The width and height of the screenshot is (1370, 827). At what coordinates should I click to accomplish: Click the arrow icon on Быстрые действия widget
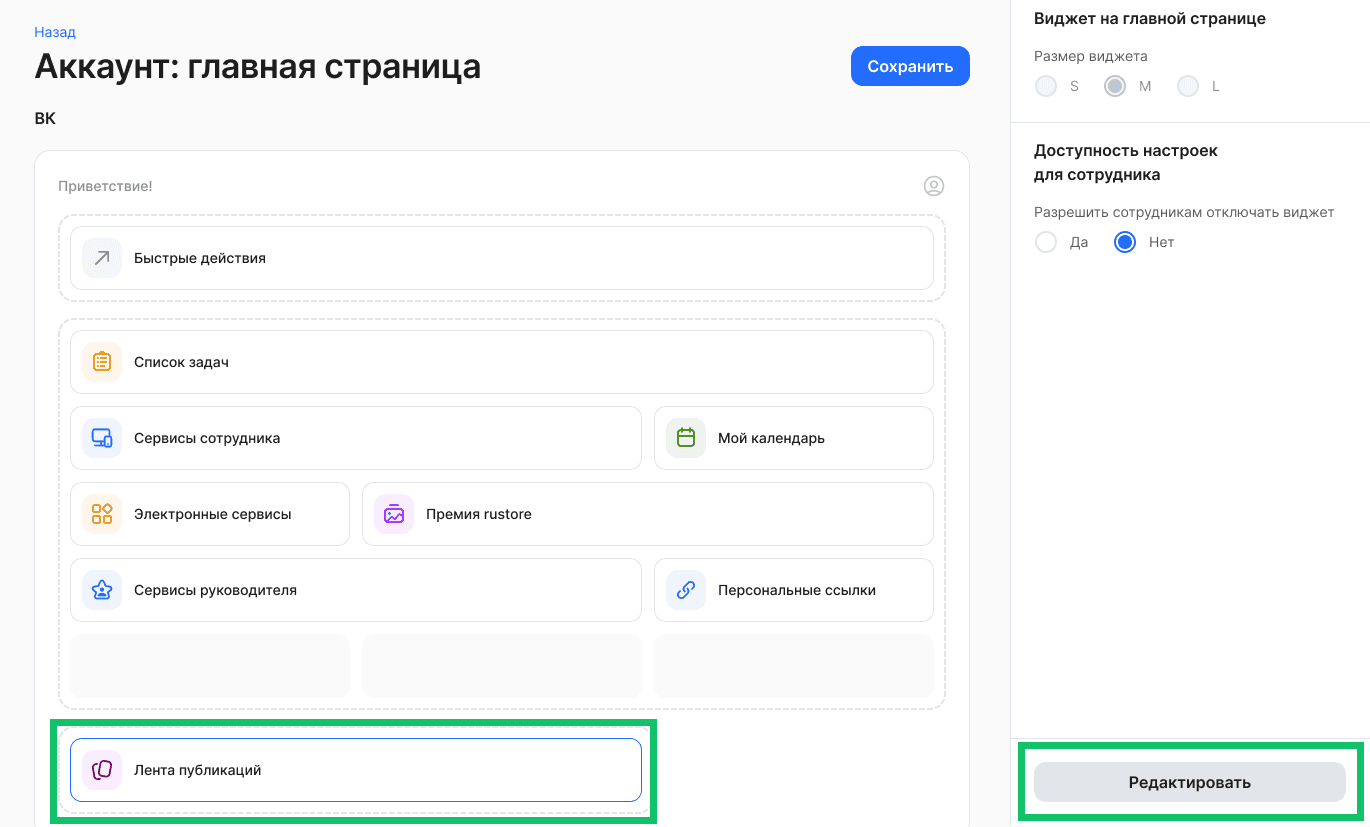pos(101,257)
